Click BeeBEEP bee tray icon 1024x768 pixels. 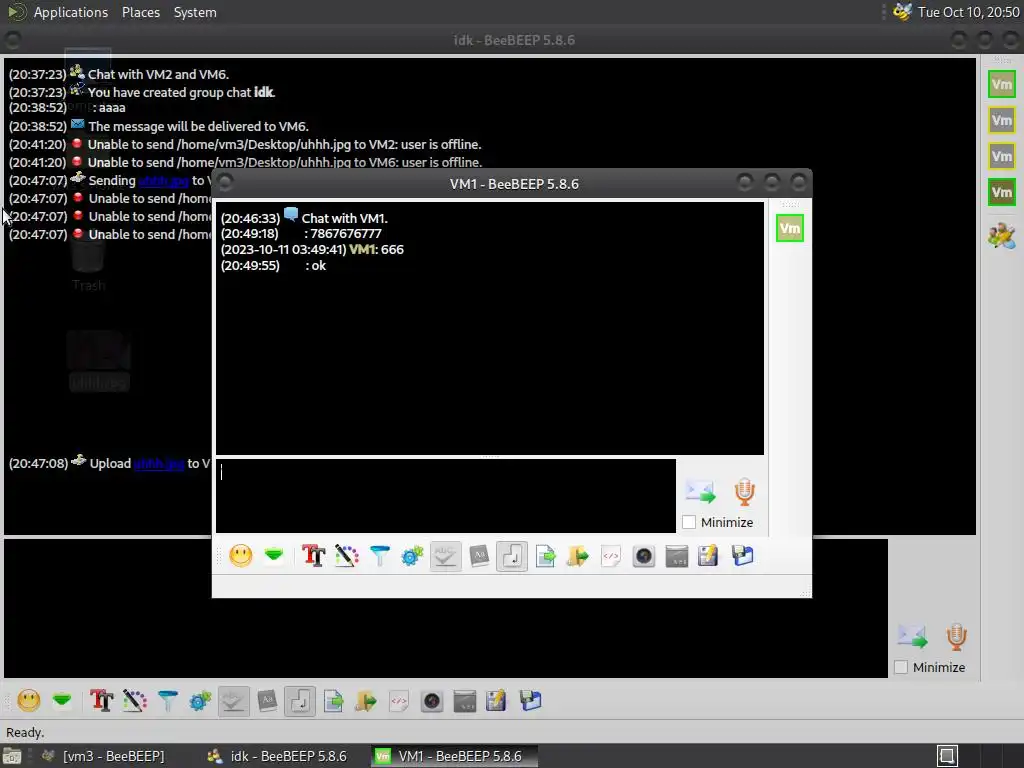(x=902, y=12)
